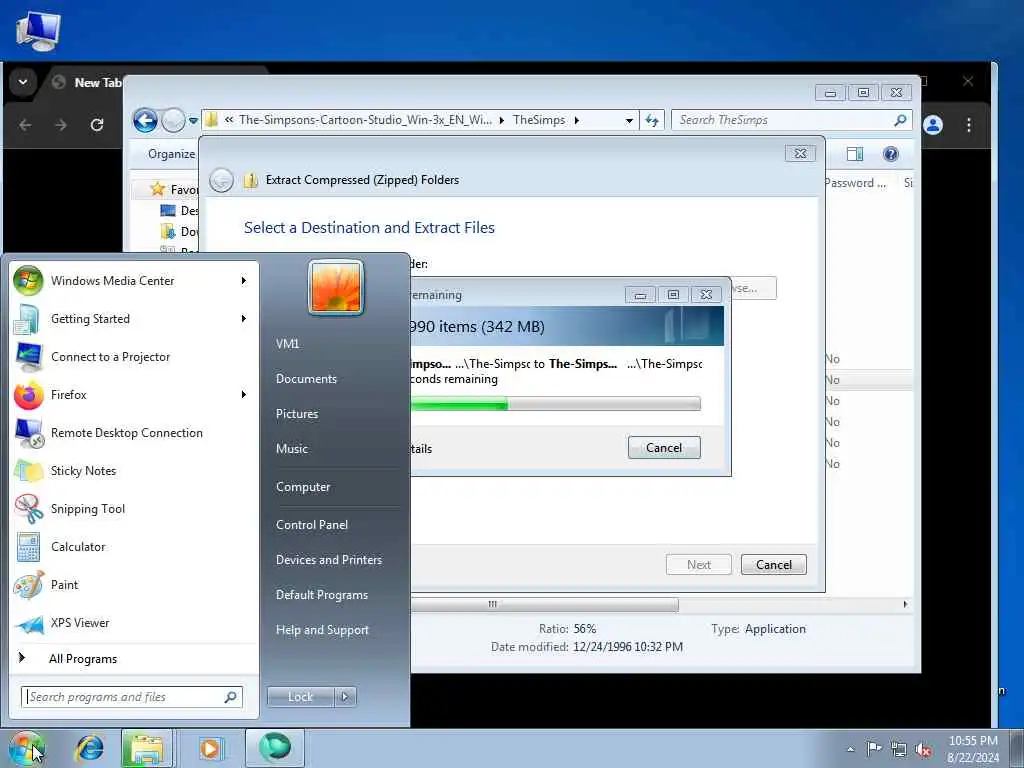This screenshot has height=768, width=1024.
Task: Click the Lock button
Action: click(x=300, y=697)
